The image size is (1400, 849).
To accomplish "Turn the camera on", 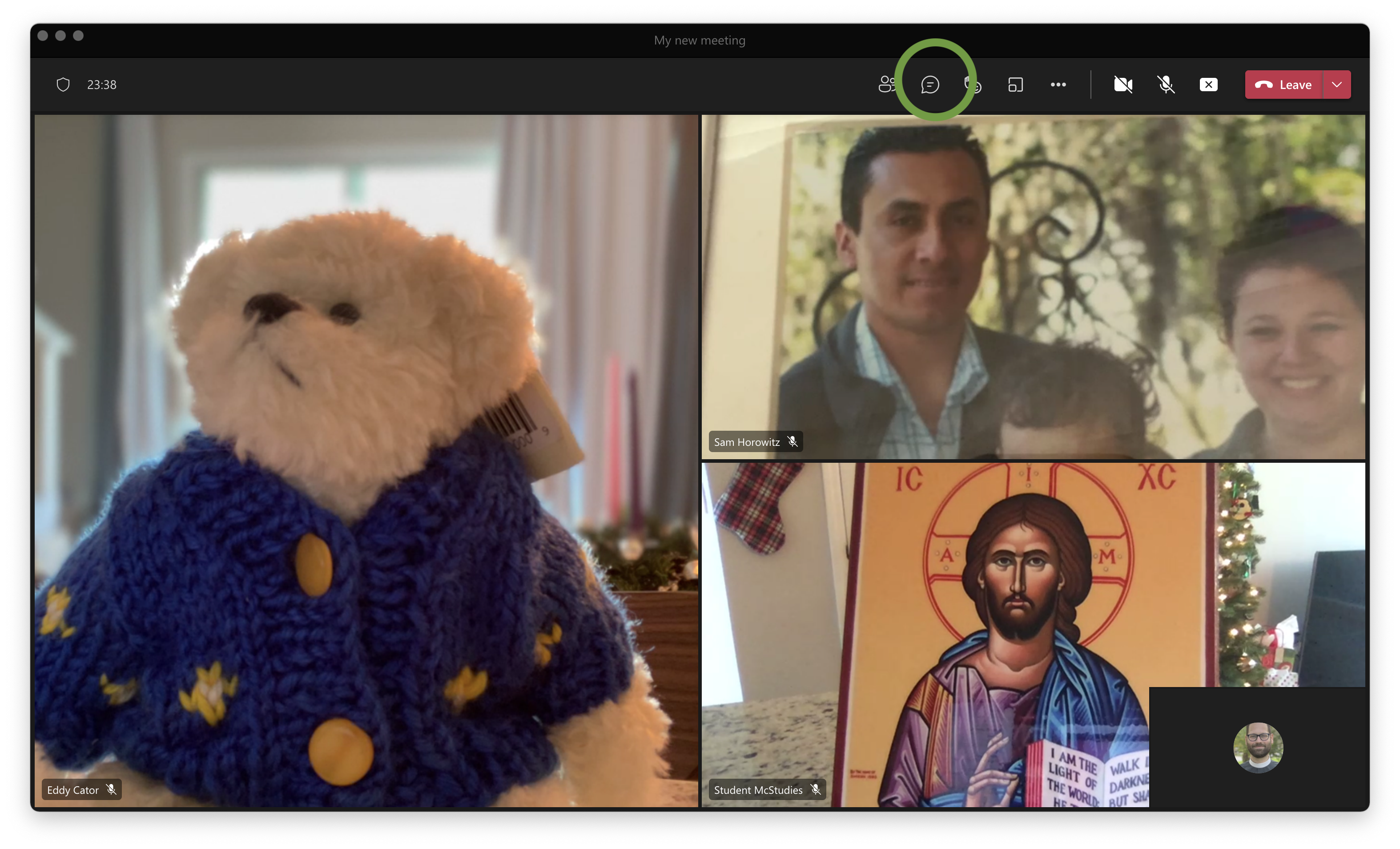I will [1123, 85].
